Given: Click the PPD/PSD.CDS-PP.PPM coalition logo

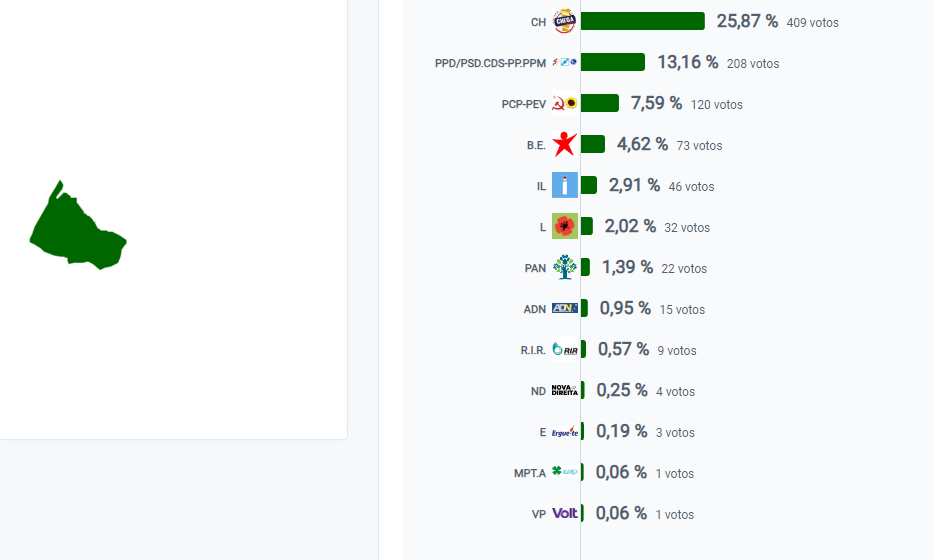Looking at the screenshot, I should click(x=565, y=62).
